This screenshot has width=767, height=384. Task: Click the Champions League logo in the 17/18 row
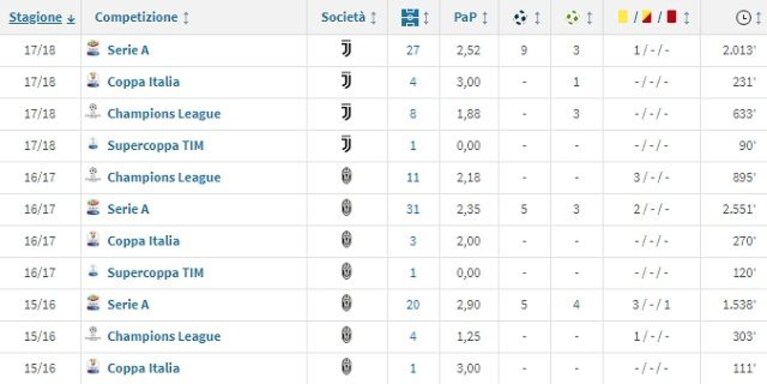click(93, 113)
